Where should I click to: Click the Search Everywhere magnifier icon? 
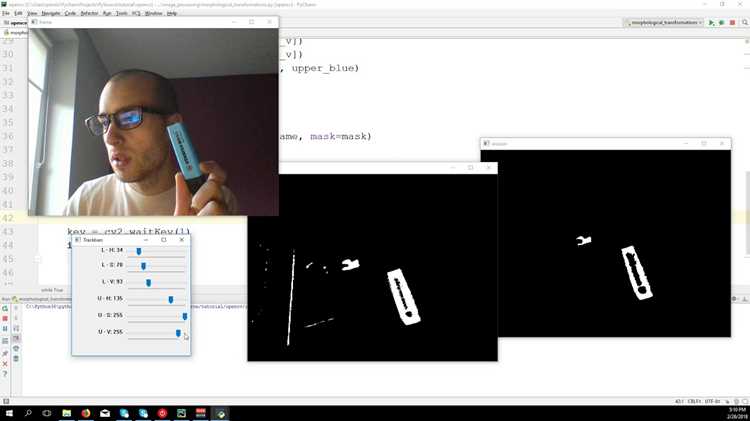point(745,22)
